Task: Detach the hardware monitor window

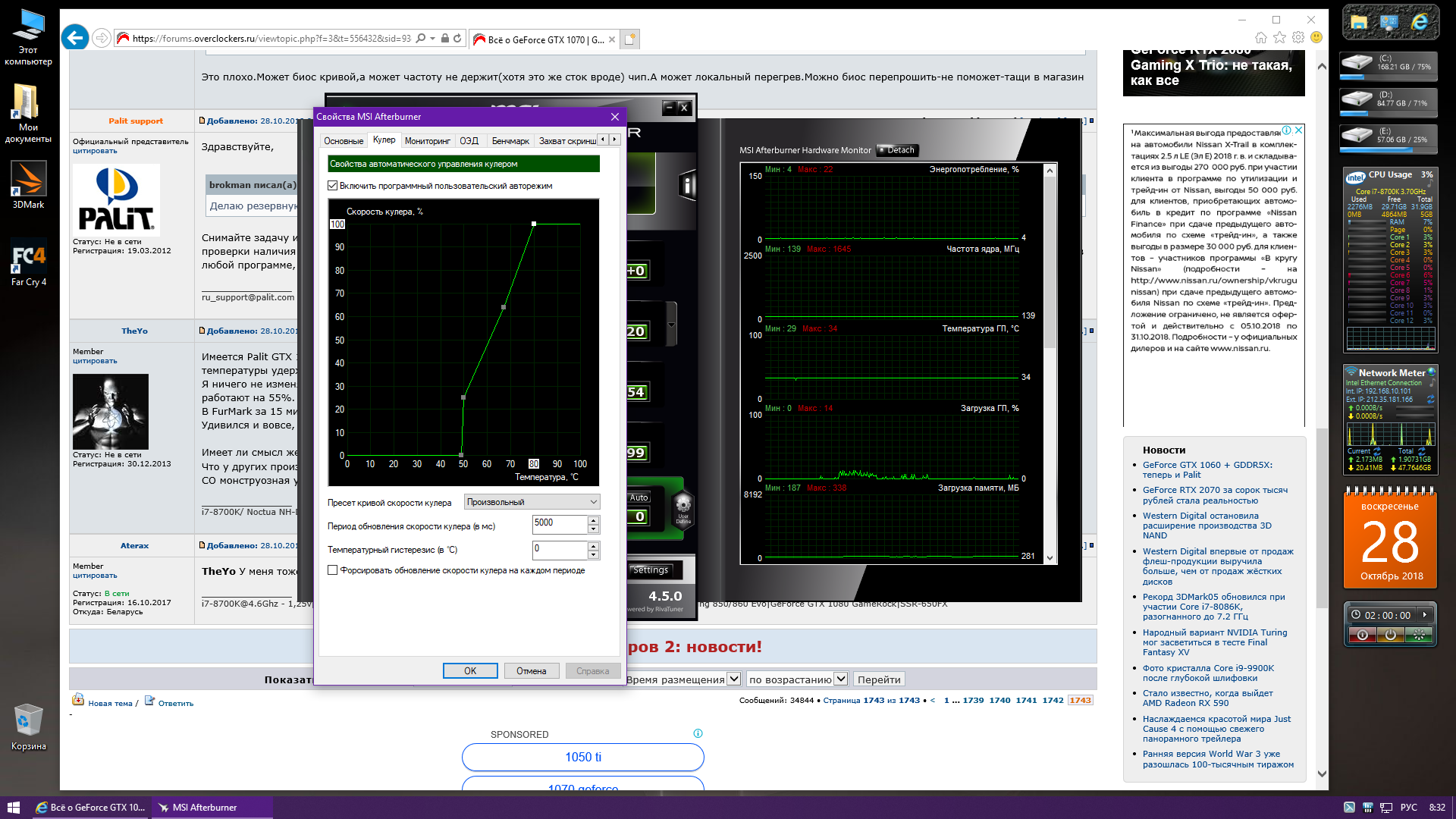Action: click(x=897, y=150)
